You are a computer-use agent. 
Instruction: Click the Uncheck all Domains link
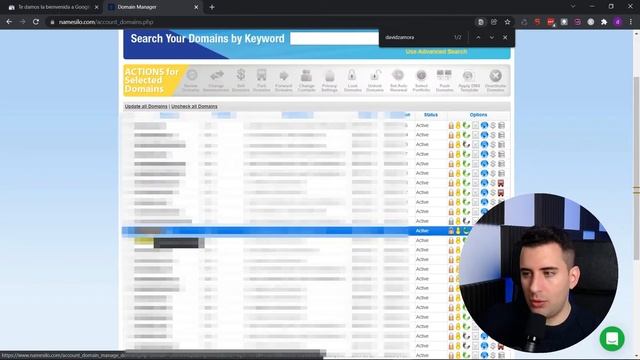coord(194,106)
